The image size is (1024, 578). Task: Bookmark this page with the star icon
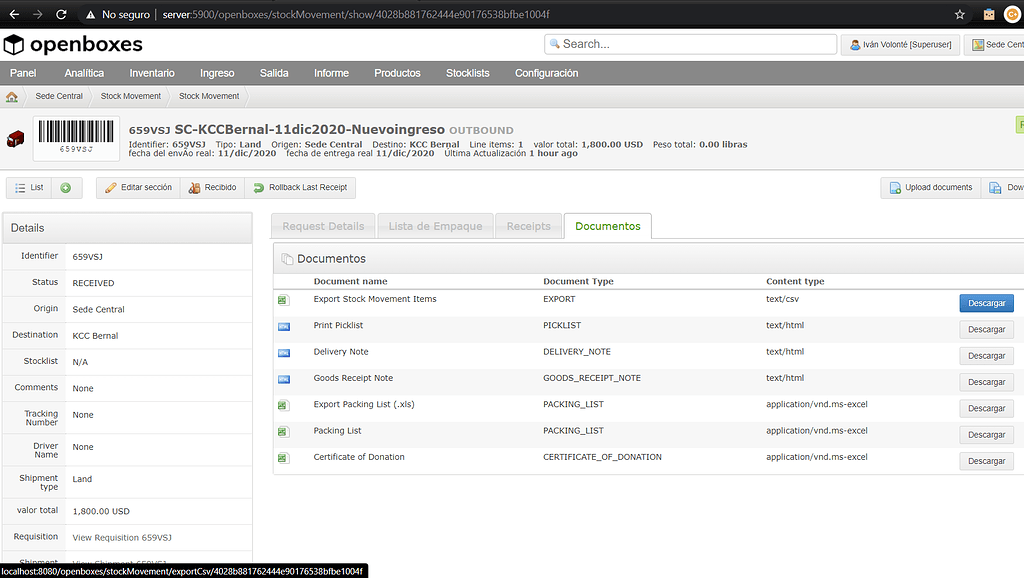pyautogui.click(x=960, y=15)
